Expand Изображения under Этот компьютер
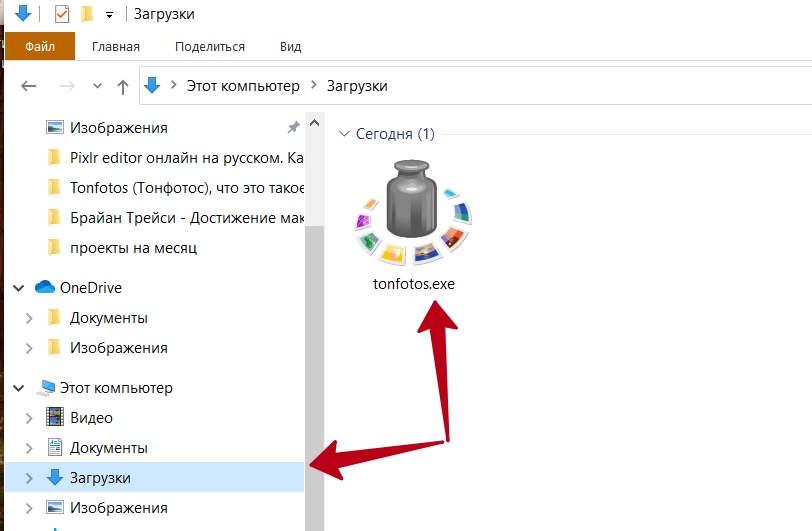The width and height of the screenshot is (812, 531). (x=30, y=508)
